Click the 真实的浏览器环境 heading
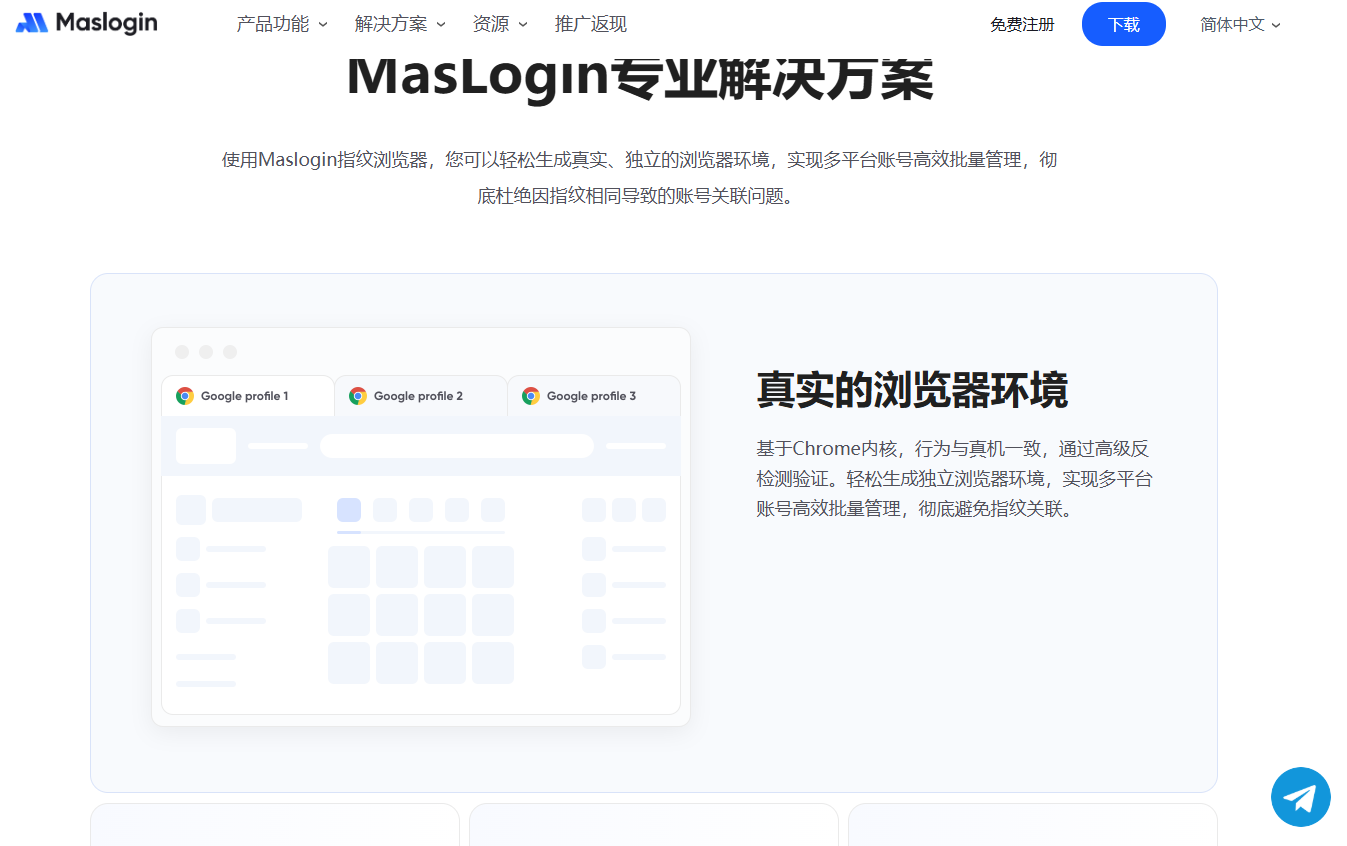The height and width of the screenshot is (846, 1347). [x=911, y=390]
